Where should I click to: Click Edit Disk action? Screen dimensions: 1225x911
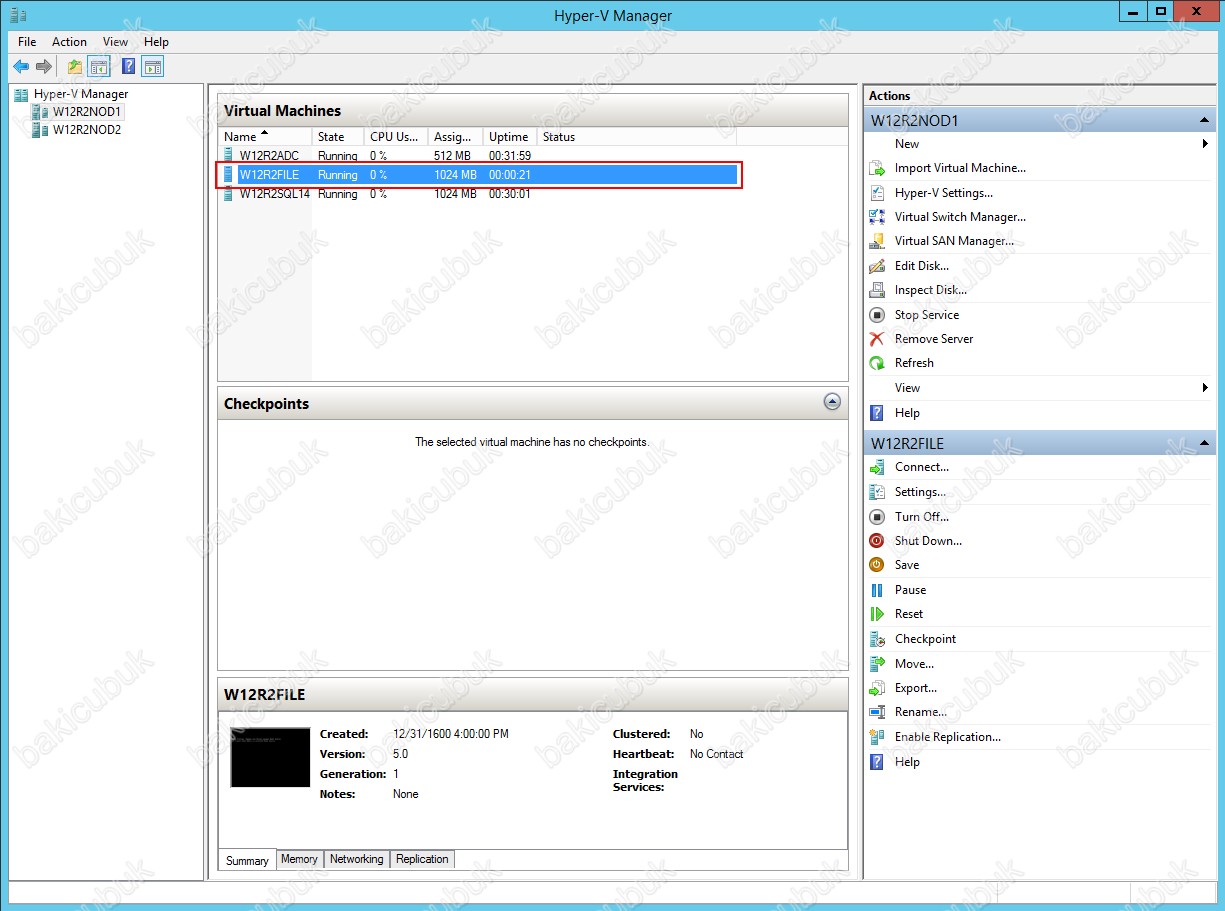[x=922, y=266]
